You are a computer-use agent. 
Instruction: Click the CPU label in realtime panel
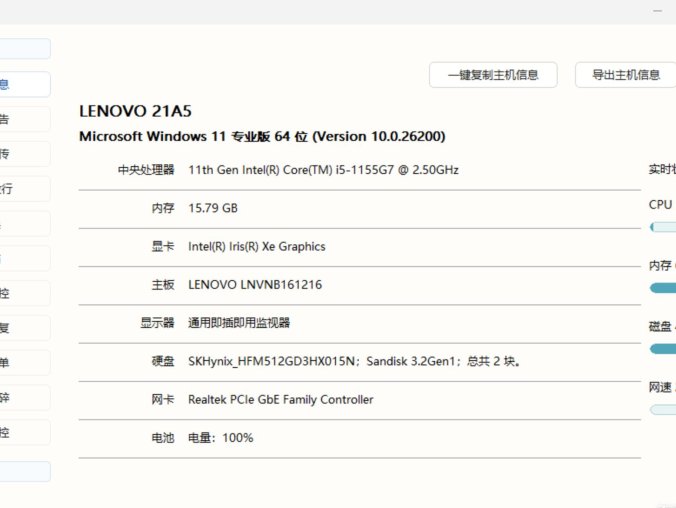(x=660, y=204)
